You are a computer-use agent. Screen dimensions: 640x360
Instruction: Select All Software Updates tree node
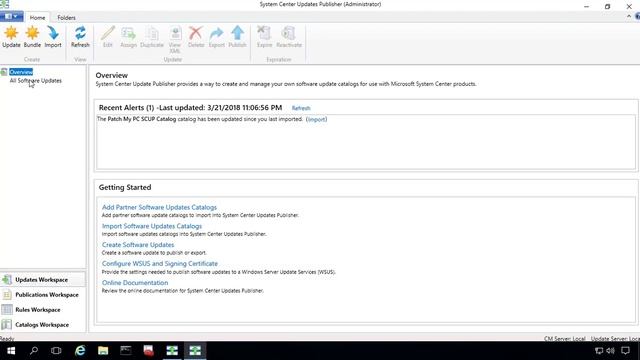coord(36,80)
